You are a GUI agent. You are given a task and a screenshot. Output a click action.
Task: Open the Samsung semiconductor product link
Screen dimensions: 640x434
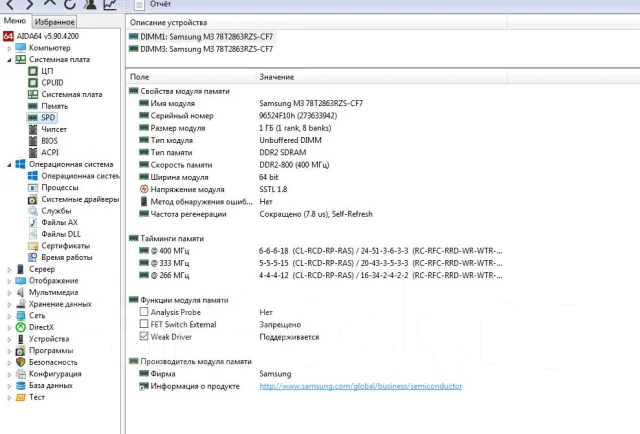pyautogui.click(x=361, y=386)
